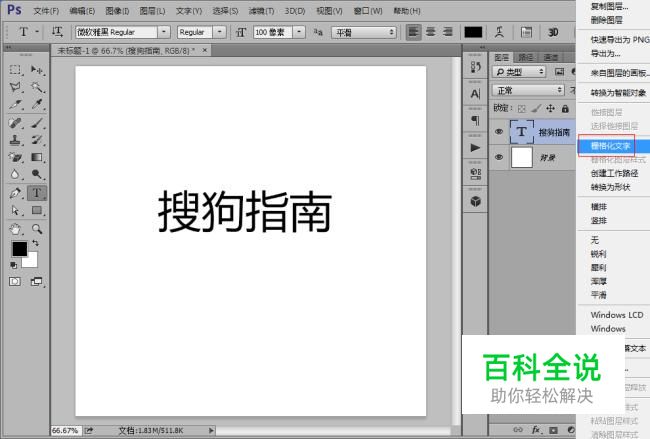Viewport: 650px width, 439px height.
Task: Select the Rectangular Marquee tool
Action: 15,70
